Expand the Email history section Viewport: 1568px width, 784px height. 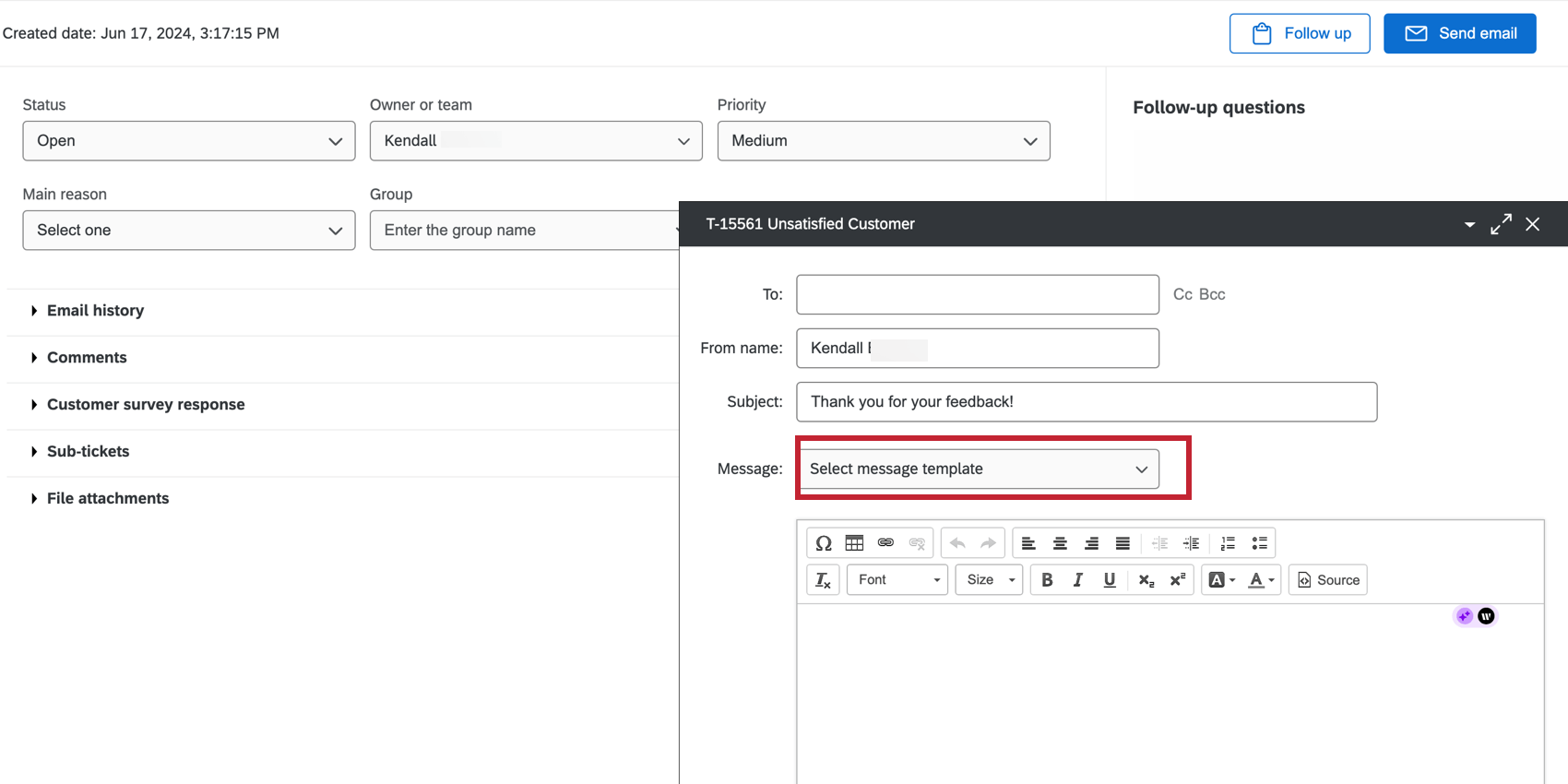tap(95, 311)
